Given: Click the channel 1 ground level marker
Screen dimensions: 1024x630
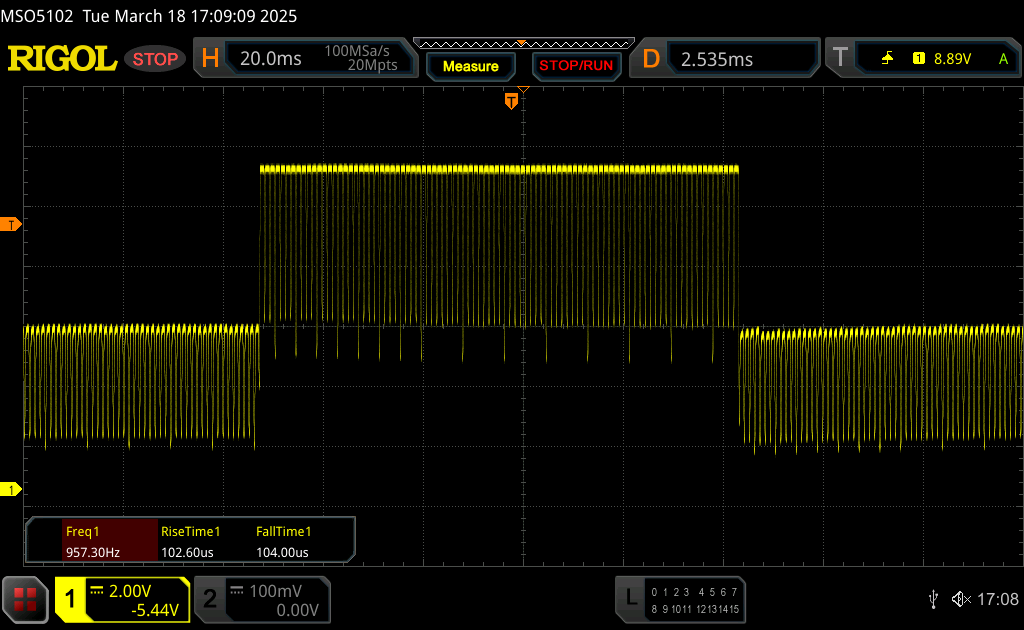Looking at the screenshot, I should point(10,490).
